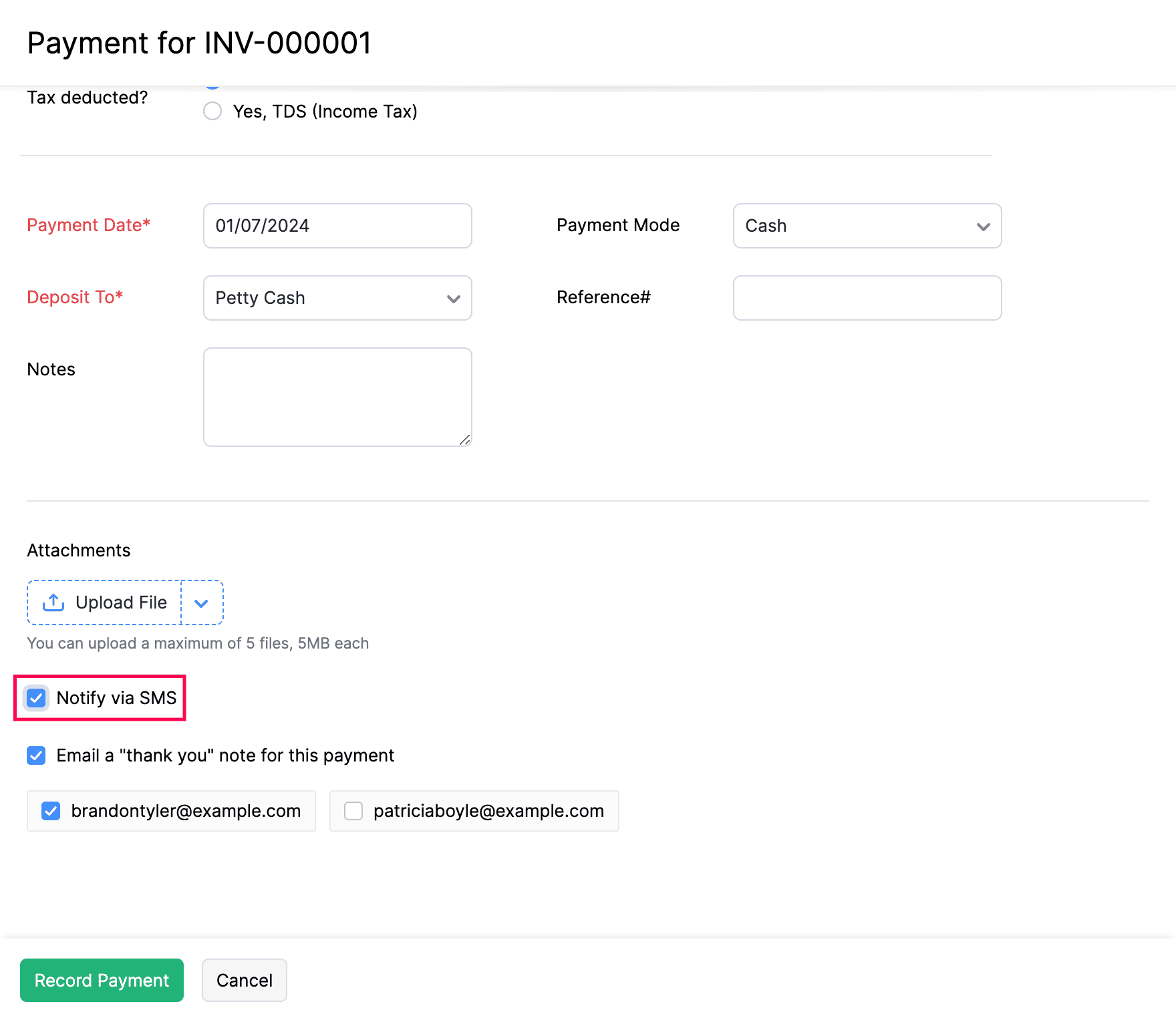Viewport: 1176px width, 1022px height.
Task: Click the upload icon in Upload File button
Action: click(x=53, y=602)
